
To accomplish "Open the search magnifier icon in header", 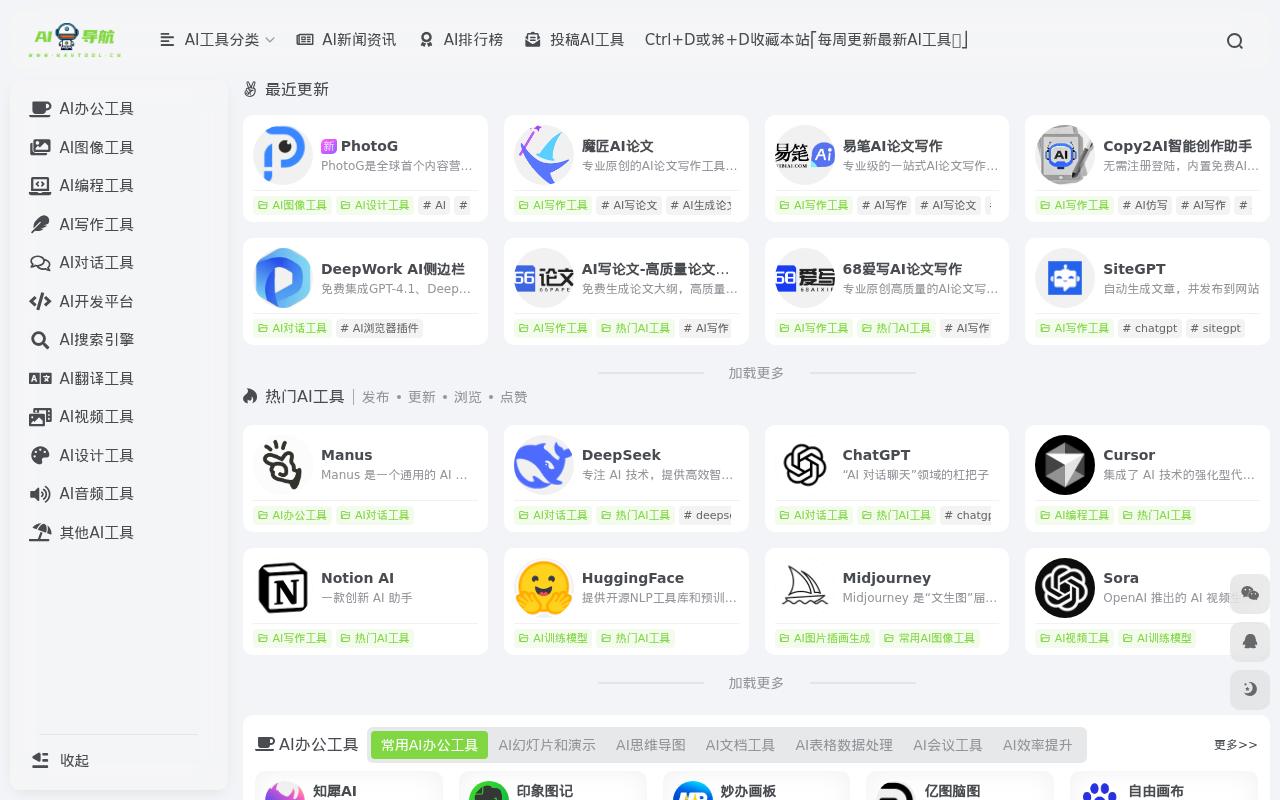I will coord(1235,41).
